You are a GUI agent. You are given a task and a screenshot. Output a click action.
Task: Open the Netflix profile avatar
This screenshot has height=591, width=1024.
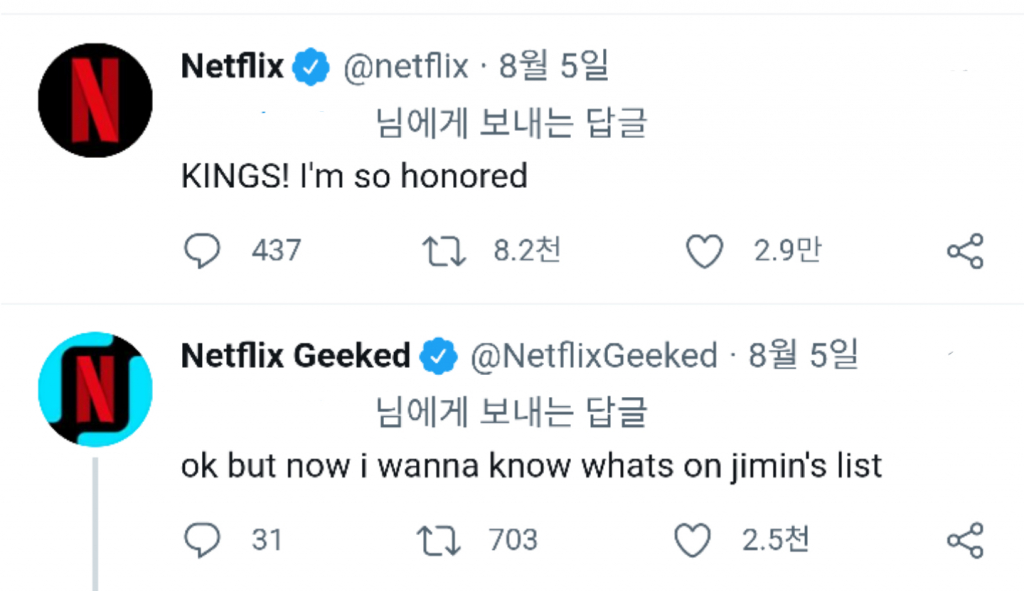point(95,101)
